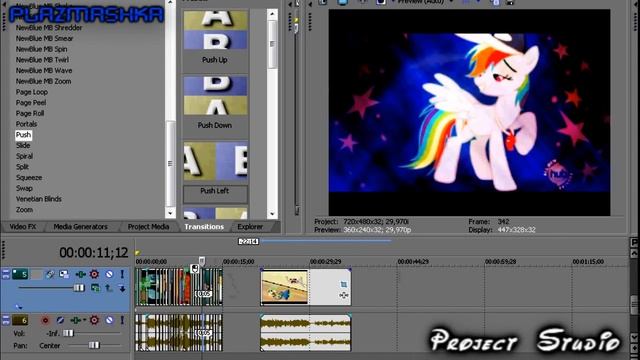The height and width of the screenshot is (360, 640).
Task: Select Split transition
Action: tap(22, 167)
